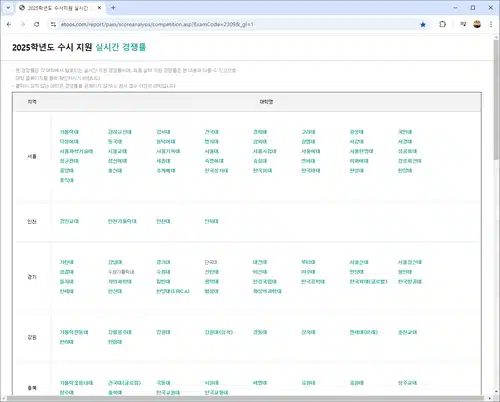Open the 서울과학기술대 link
500x402 pixels.
[x=76, y=151]
